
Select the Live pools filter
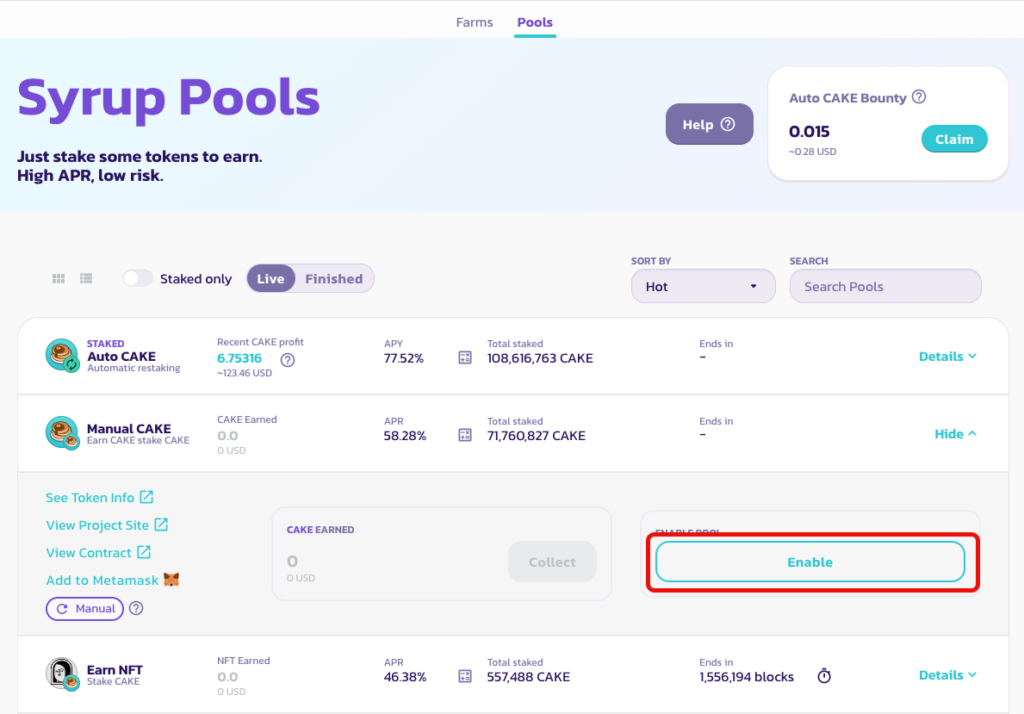(x=270, y=279)
